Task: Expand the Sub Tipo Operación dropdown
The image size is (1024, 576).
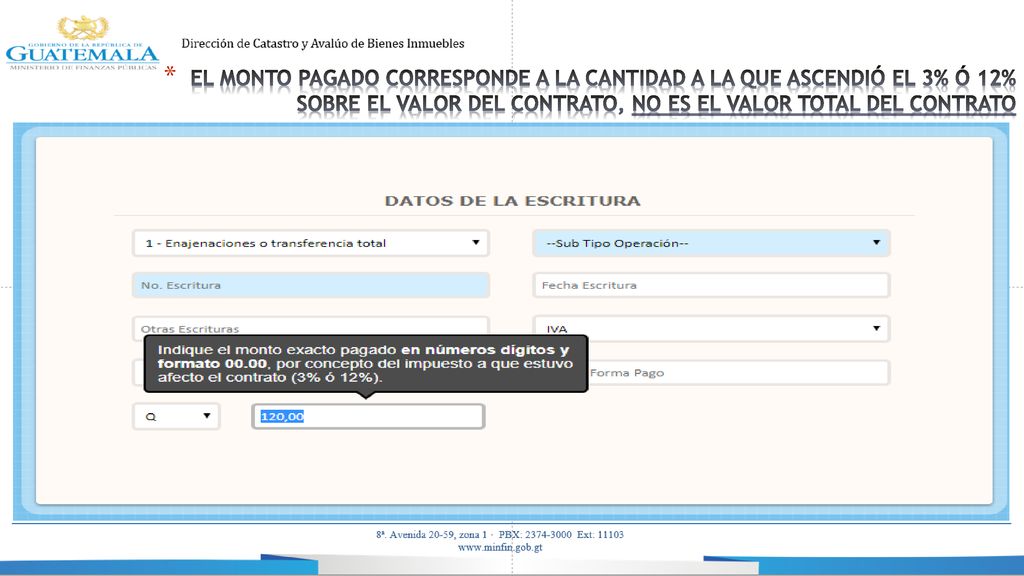Action: tap(711, 243)
